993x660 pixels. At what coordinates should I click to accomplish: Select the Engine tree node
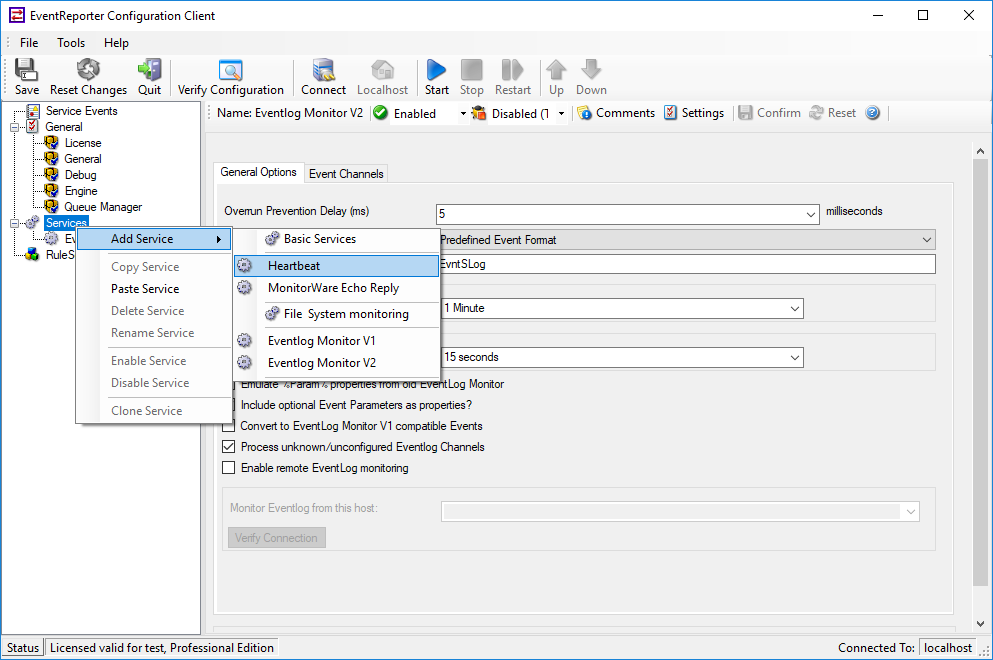pos(81,191)
